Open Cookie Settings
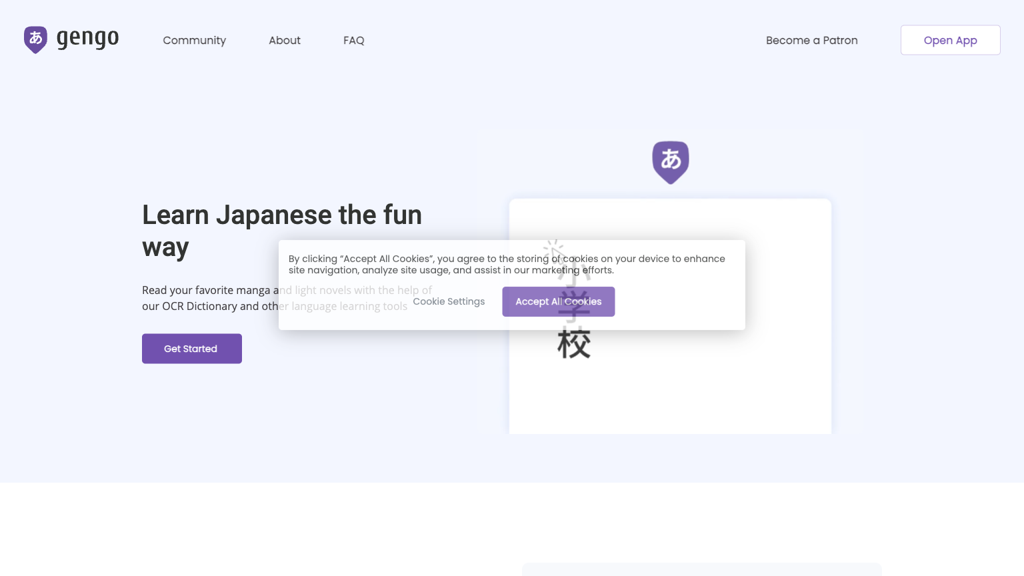Image resolution: width=1024 pixels, height=576 pixels. (x=448, y=301)
